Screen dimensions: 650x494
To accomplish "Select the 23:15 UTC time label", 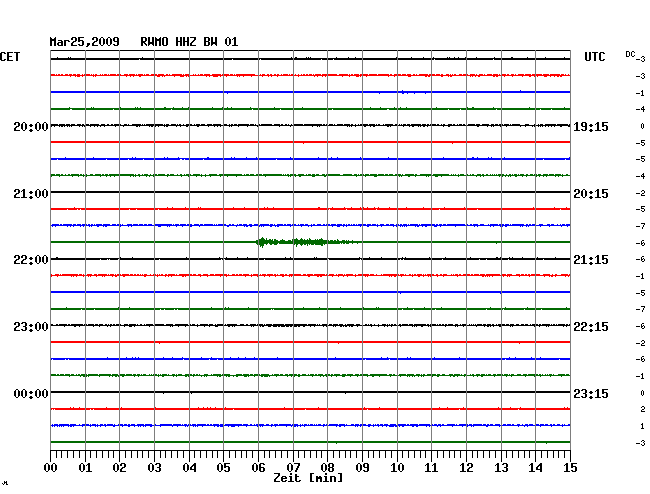I will [x=591, y=393].
